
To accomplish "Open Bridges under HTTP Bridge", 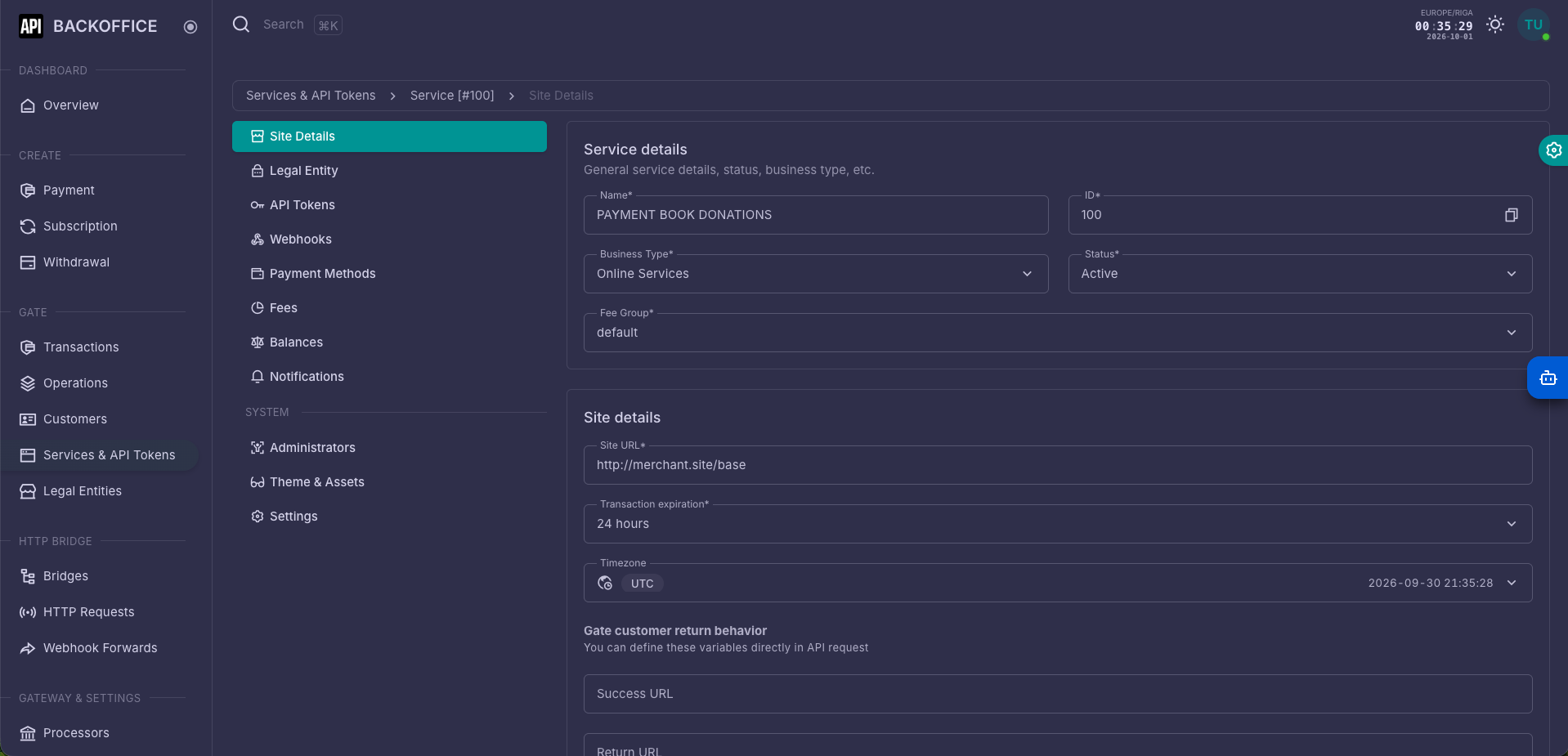I will tap(98, 576).
